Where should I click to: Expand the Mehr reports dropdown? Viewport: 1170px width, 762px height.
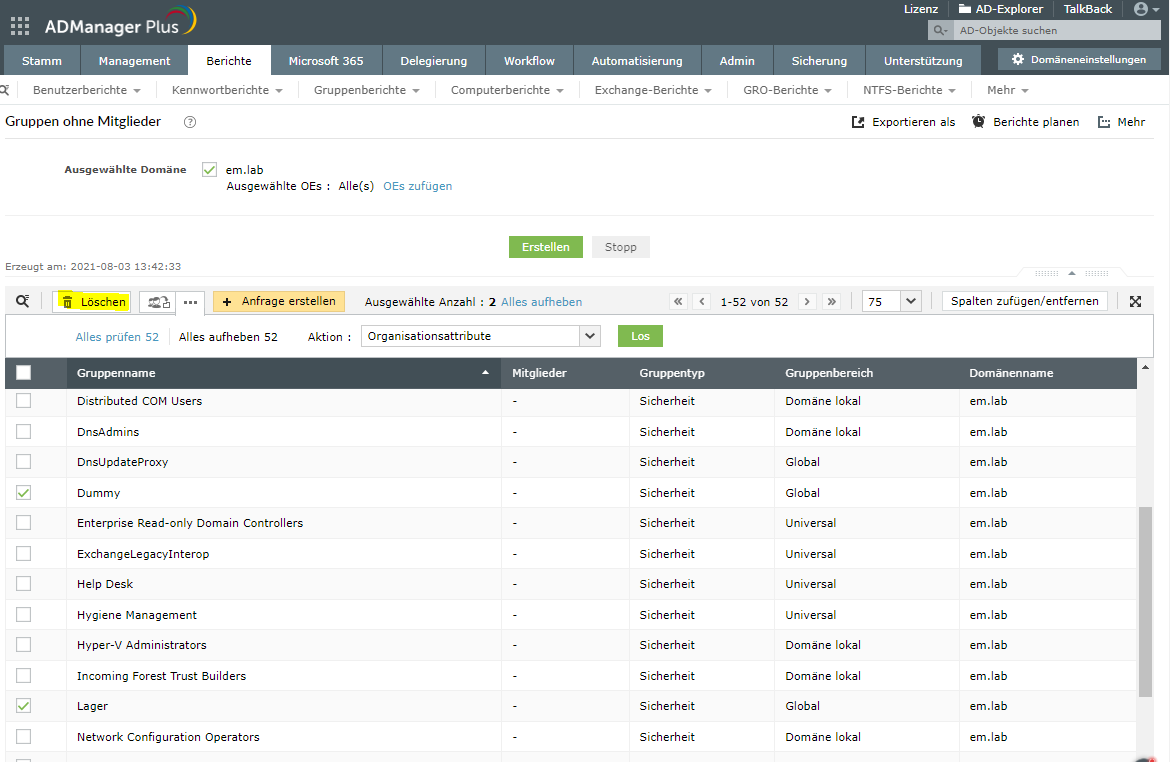point(1008,90)
